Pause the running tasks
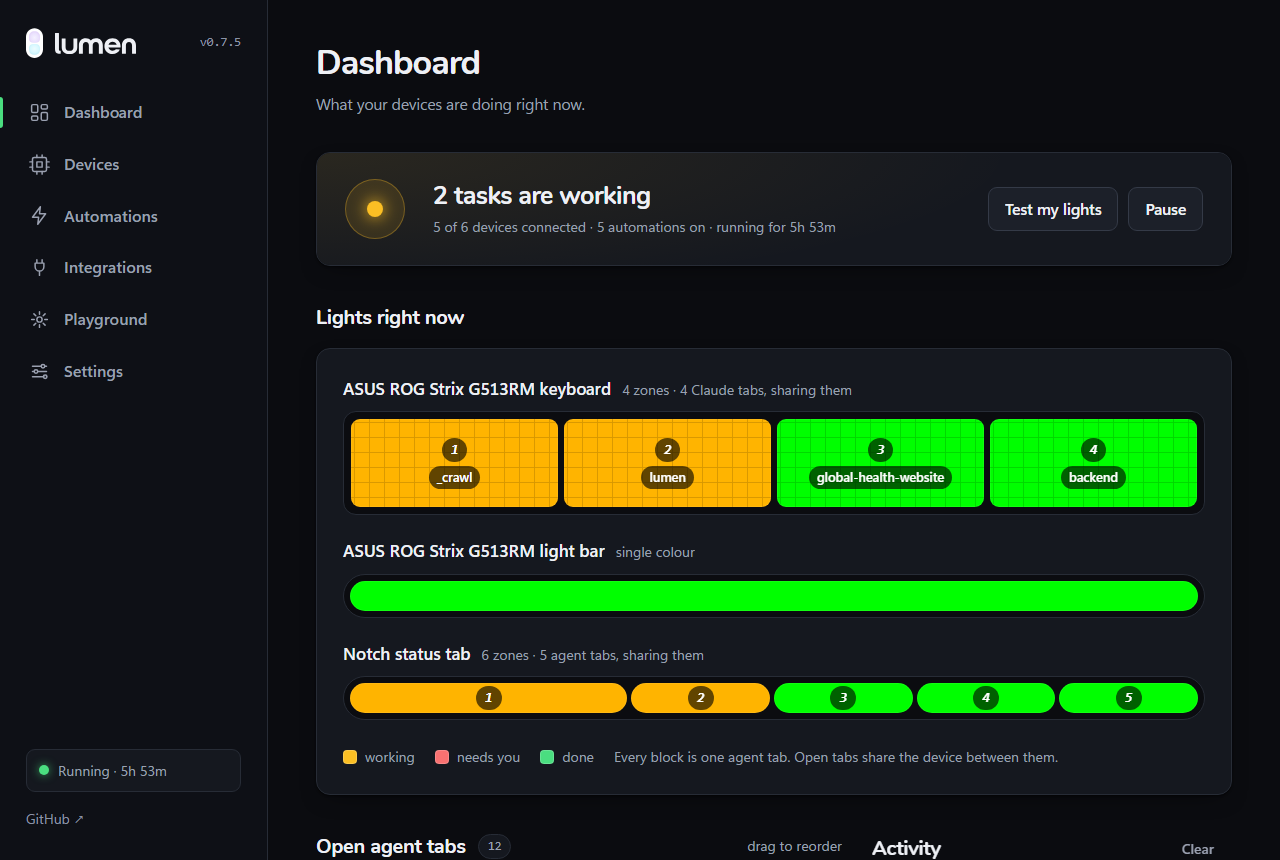 click(1165, 209)
